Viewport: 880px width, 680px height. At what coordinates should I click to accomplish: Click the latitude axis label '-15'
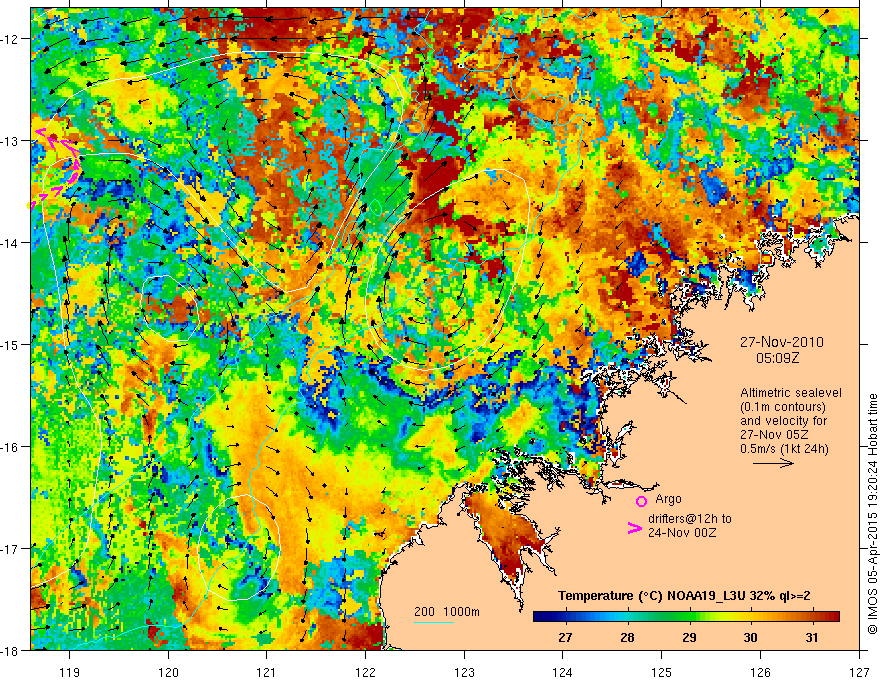[10, 344]
